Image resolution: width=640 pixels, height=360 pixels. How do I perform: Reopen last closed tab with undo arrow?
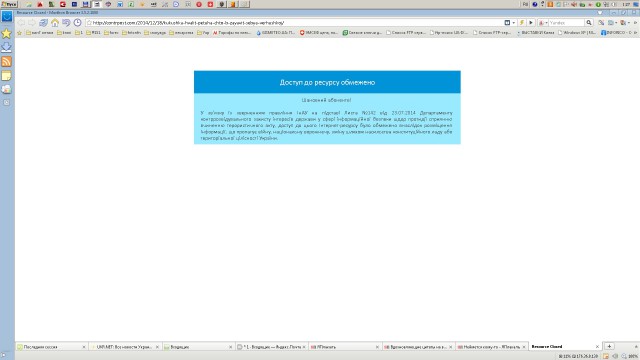tap(66, 23)
